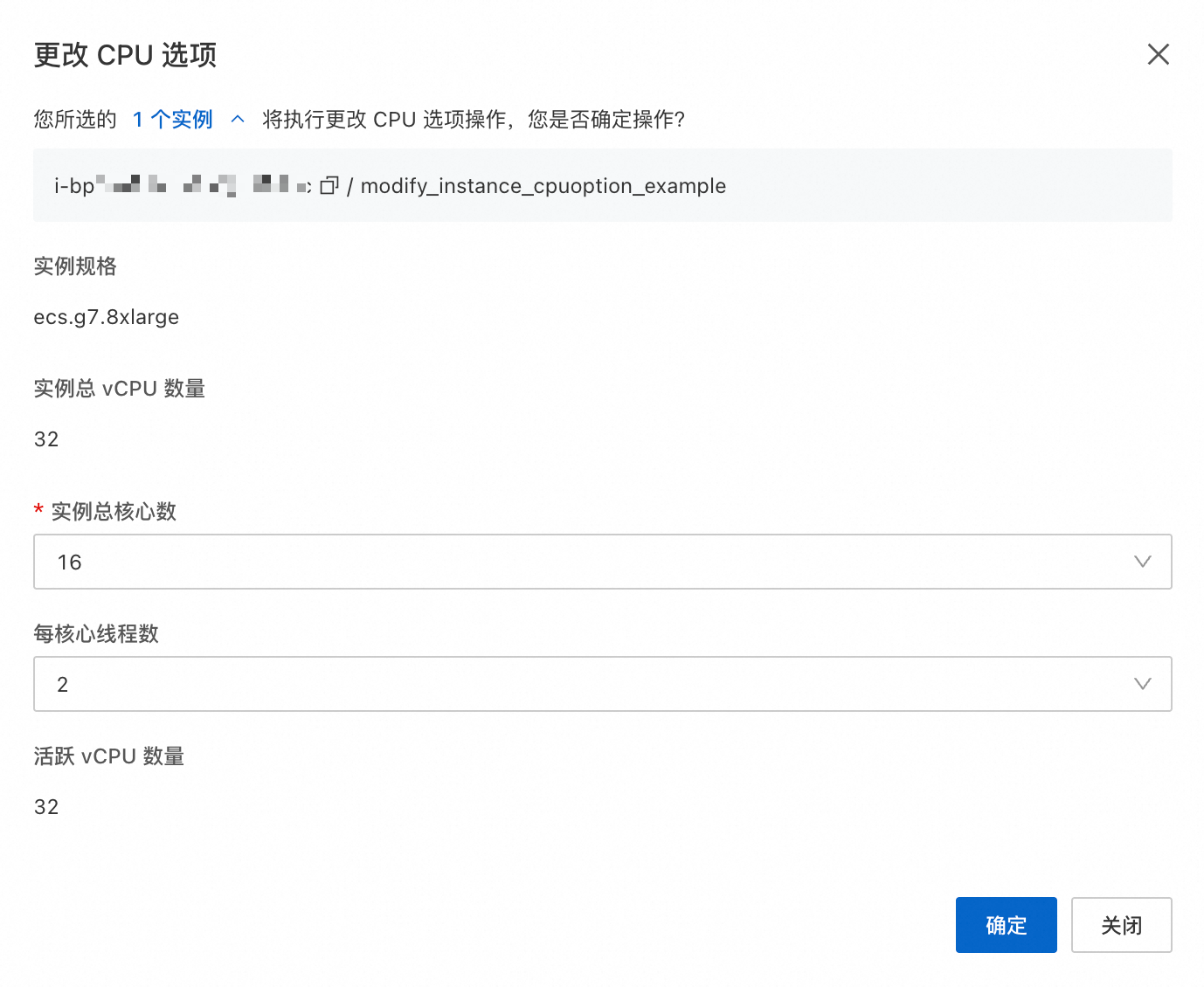
Task: Click the required 实例总核心数 label
Action: pyautogui.click(x=114, y=512)
